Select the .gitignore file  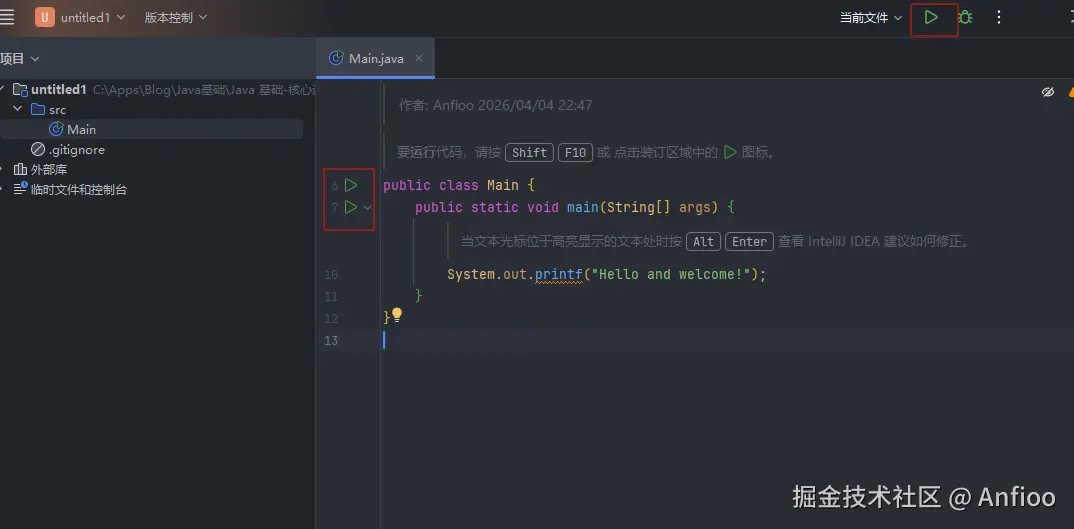pos(77,149)
